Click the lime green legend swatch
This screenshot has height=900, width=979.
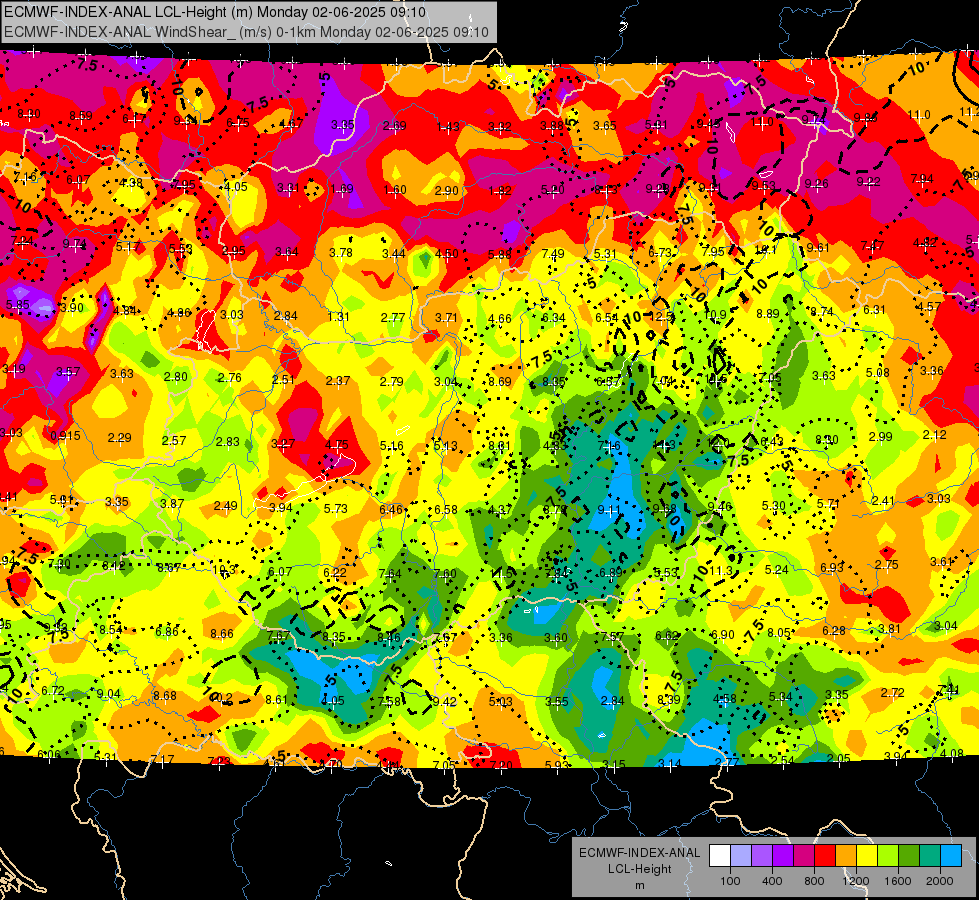888,856
